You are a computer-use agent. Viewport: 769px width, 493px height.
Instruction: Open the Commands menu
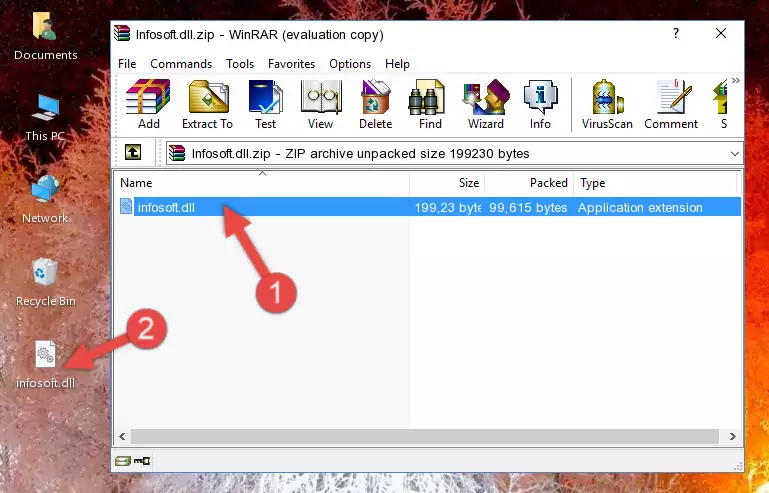(181, 64)
